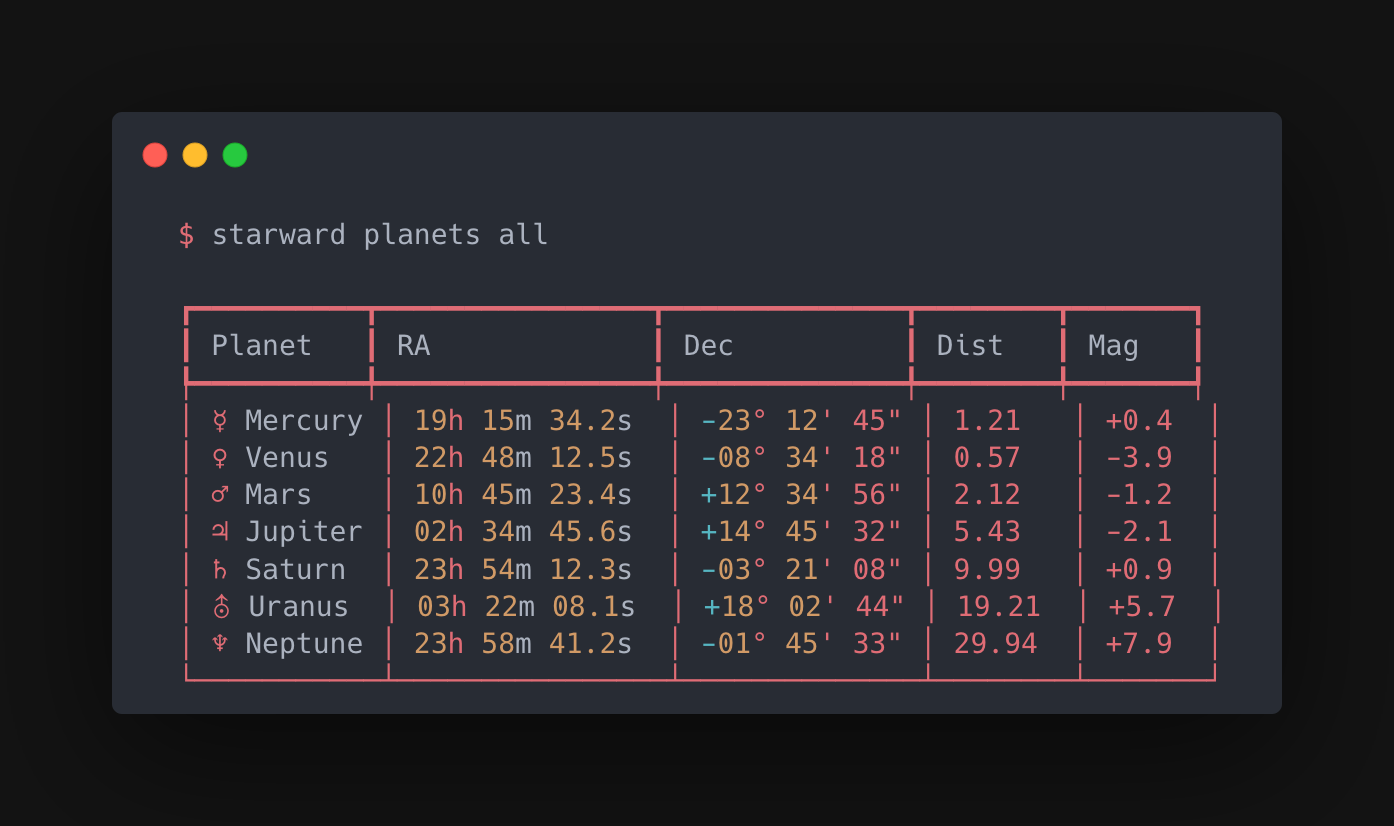Click the red close traffic light

coord(156,155)
